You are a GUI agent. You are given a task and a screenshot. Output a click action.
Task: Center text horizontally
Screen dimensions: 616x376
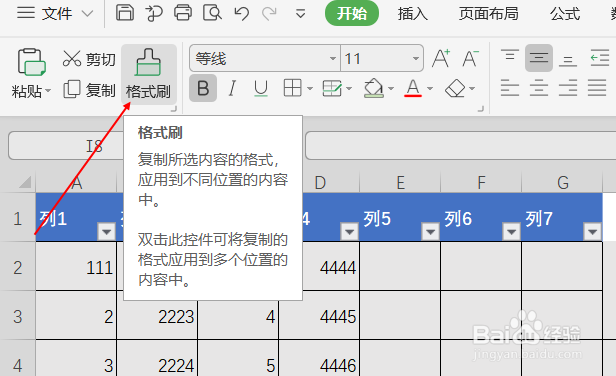tap(539, 88)
